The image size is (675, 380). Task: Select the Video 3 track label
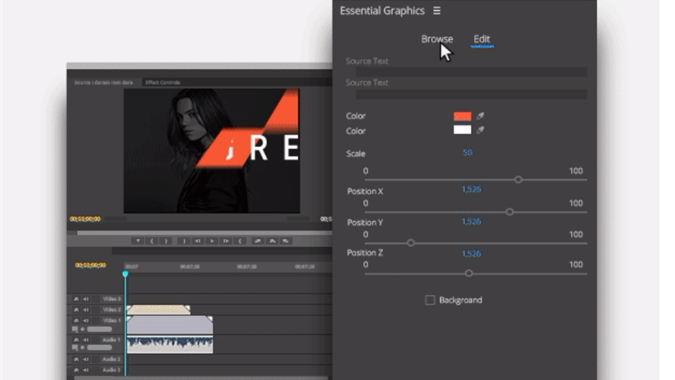(x=111, y=299)
